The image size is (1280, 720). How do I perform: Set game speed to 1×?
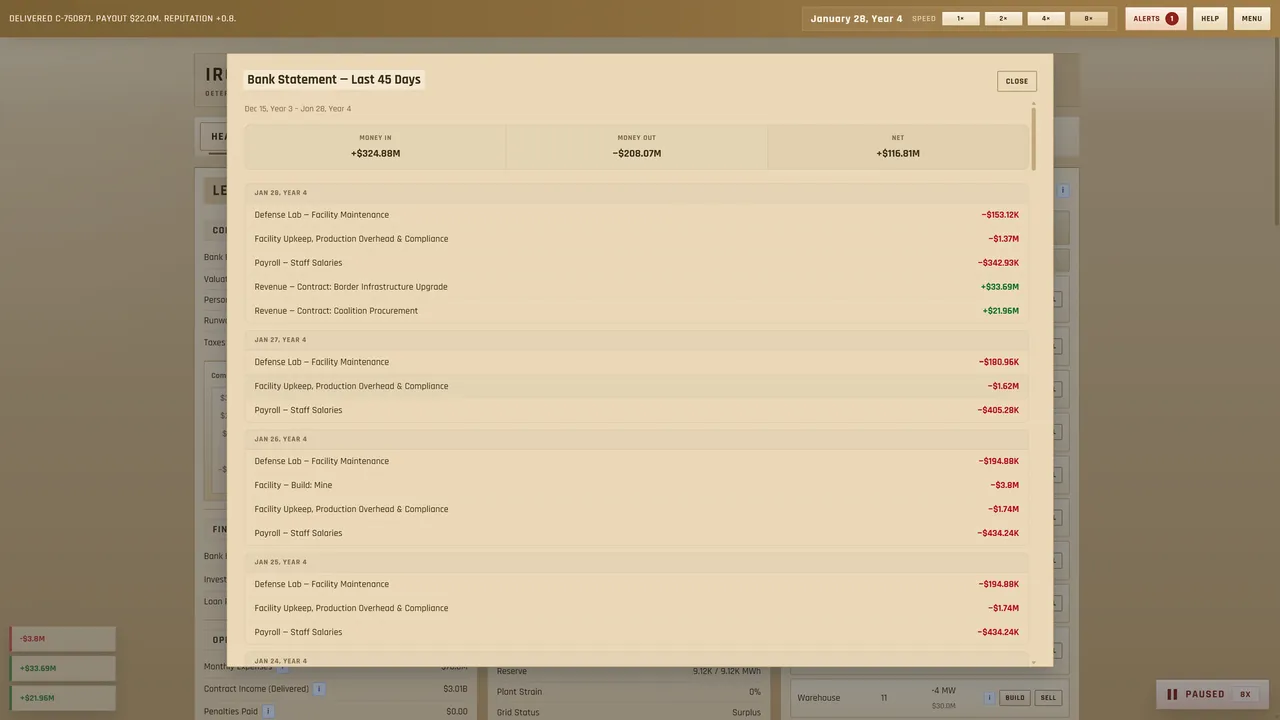(x=961, y=18)
